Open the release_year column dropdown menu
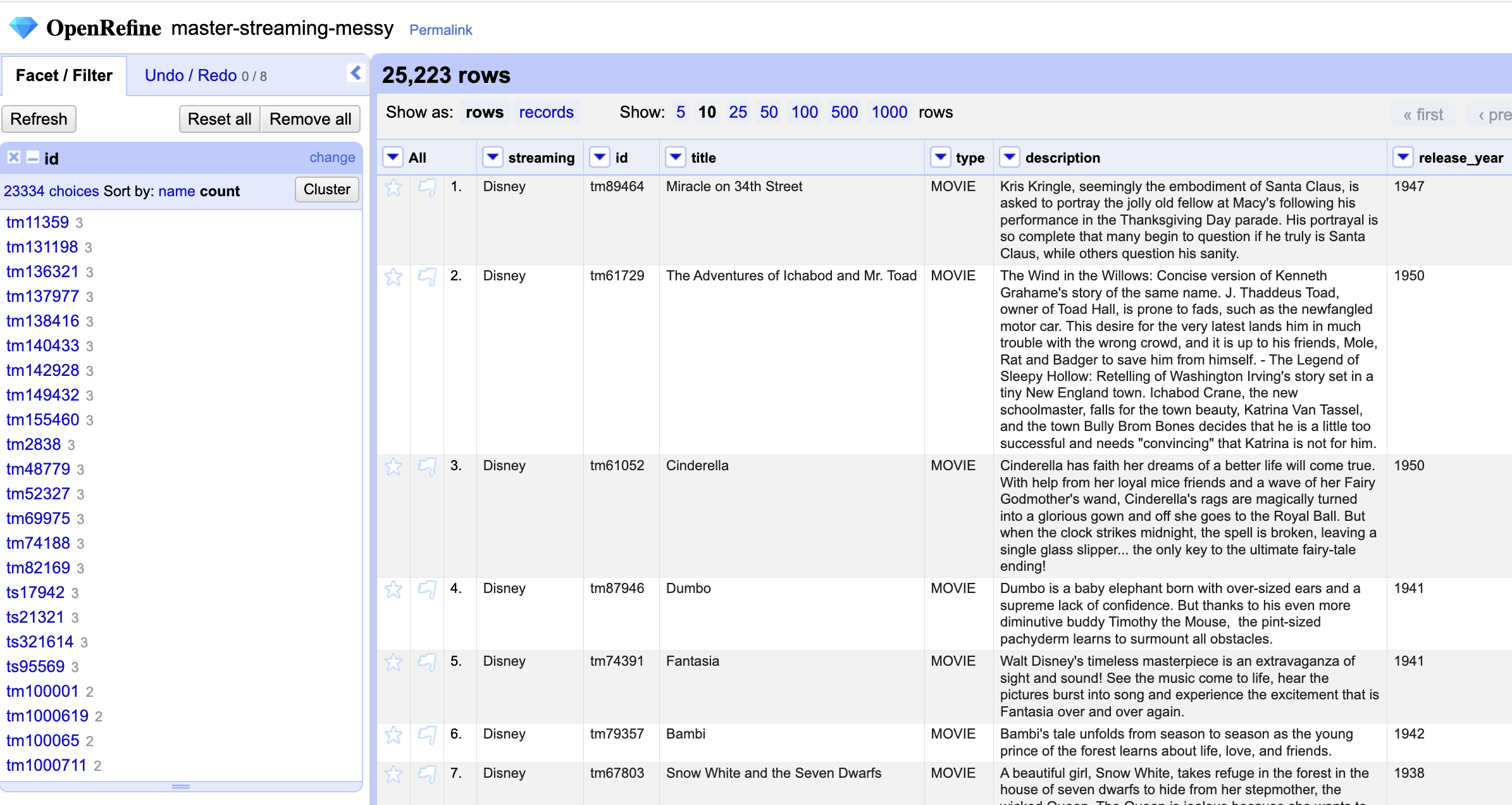 (1403, 157)
